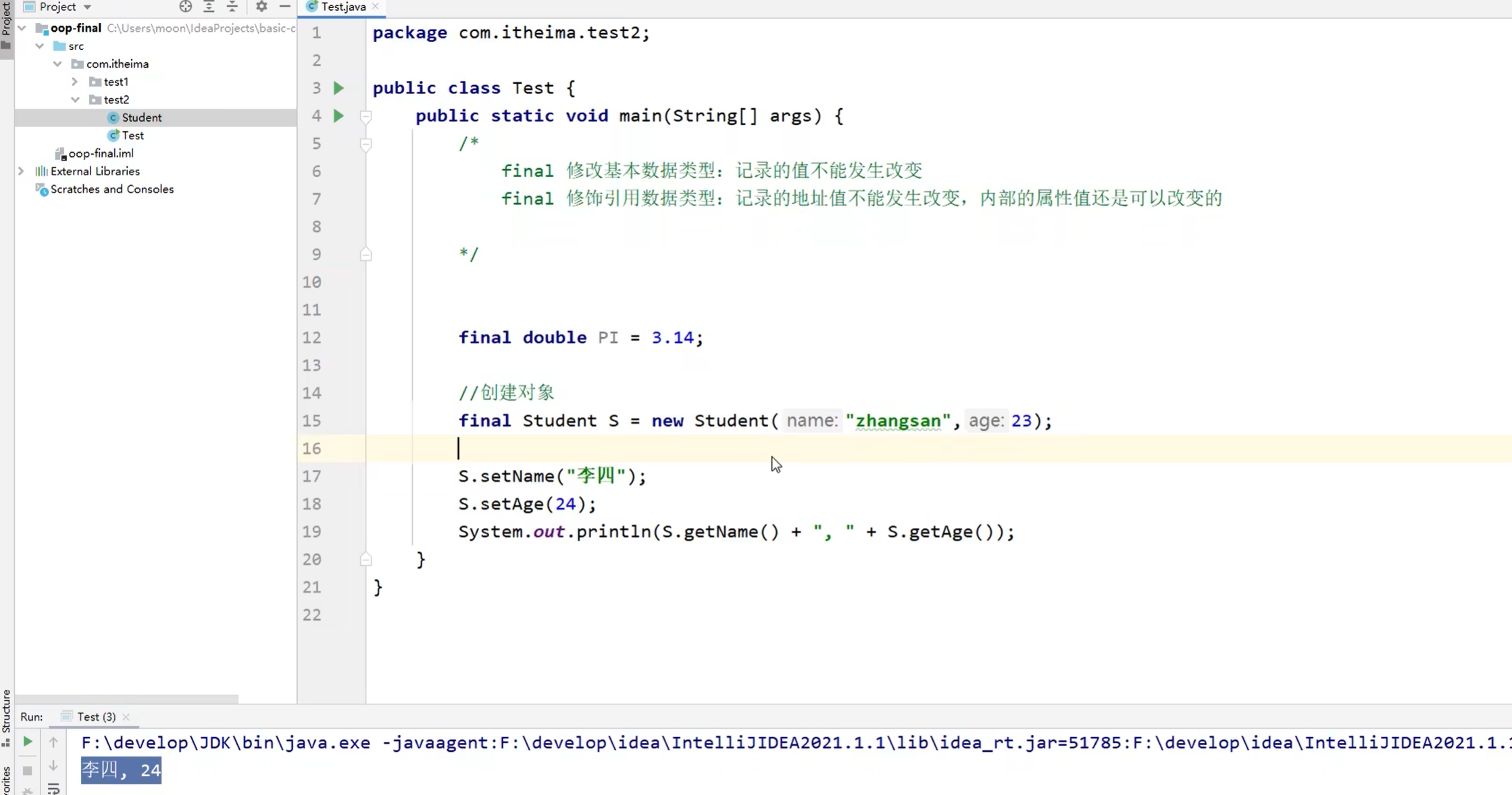Click the up-arrow stack trace icon in Run panel
The image size is (1512, 795).
[x=53, y=742]
